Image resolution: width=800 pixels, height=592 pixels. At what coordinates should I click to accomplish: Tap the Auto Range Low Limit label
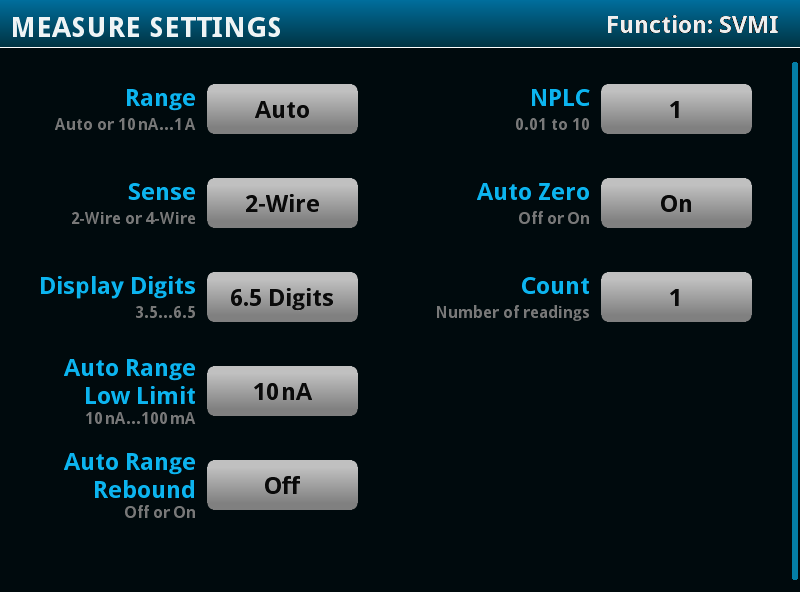[130, 382]
